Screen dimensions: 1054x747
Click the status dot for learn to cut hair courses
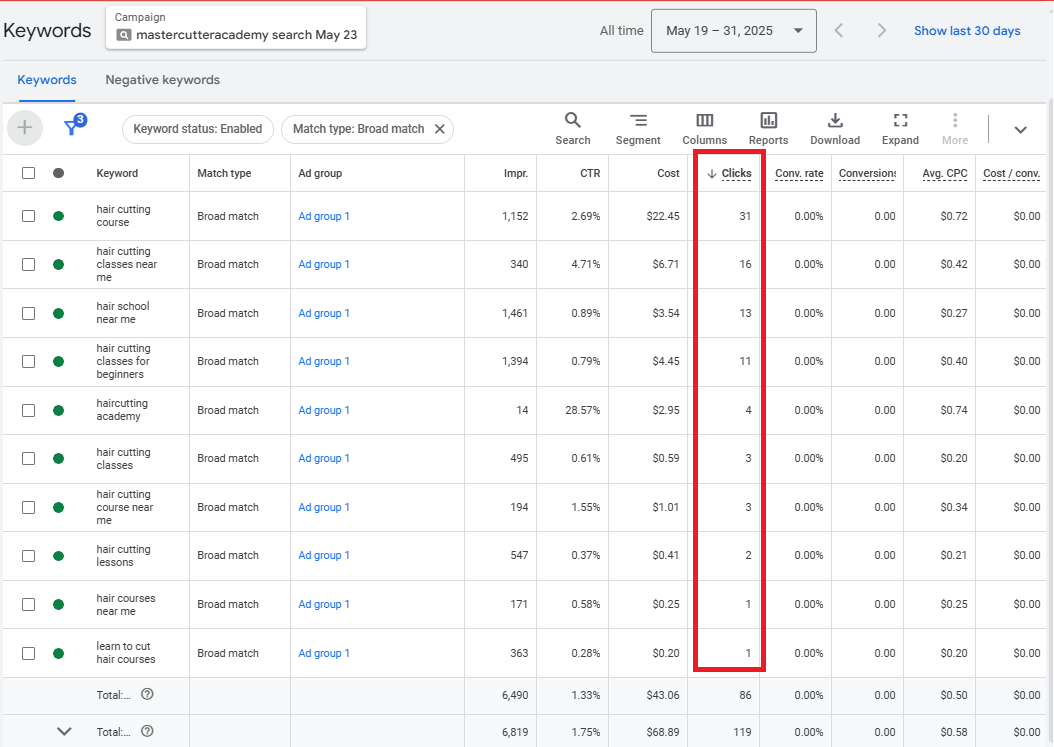coord(58,653)
